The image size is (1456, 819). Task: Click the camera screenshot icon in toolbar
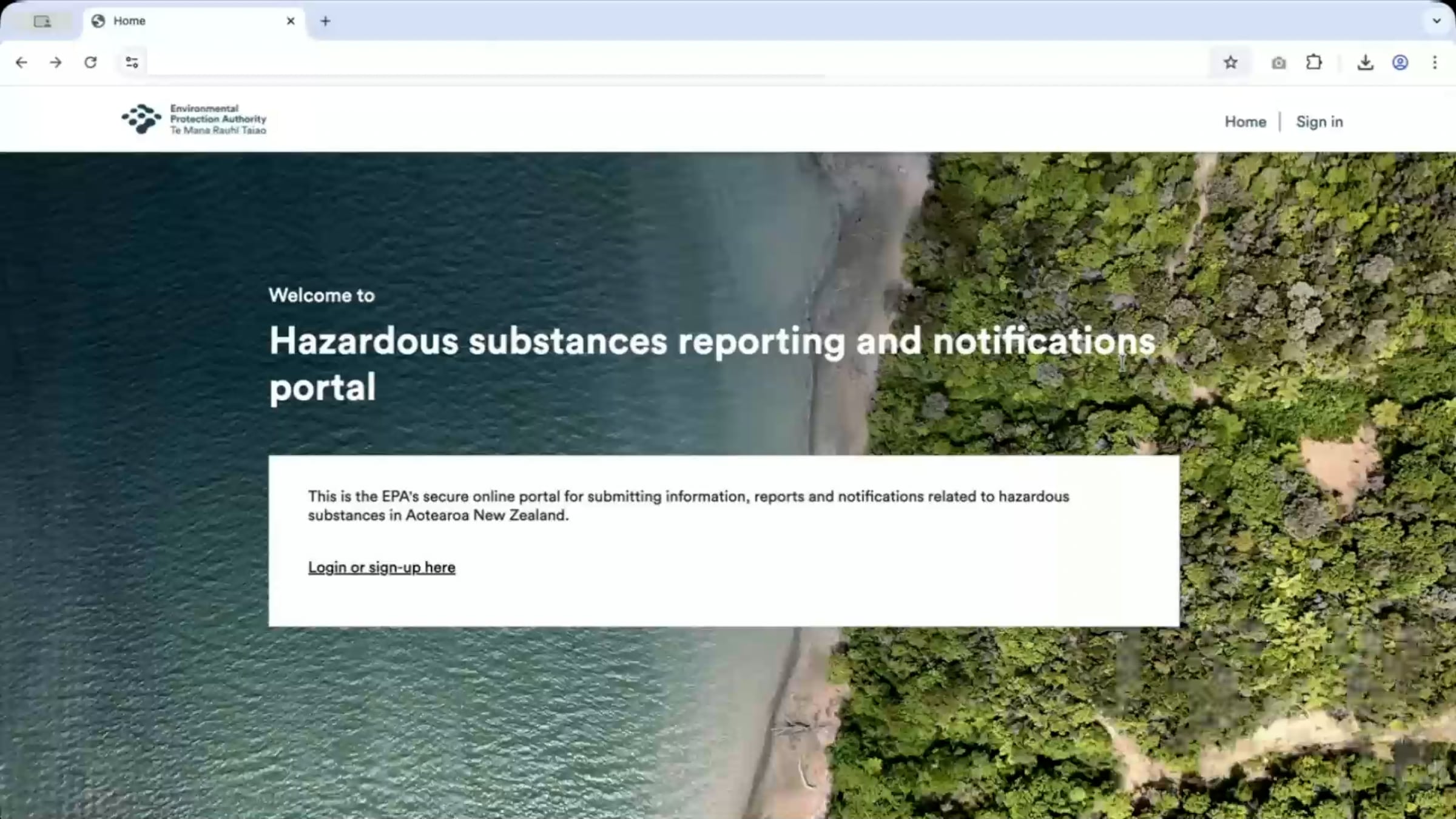click(x=1278, y=62)
